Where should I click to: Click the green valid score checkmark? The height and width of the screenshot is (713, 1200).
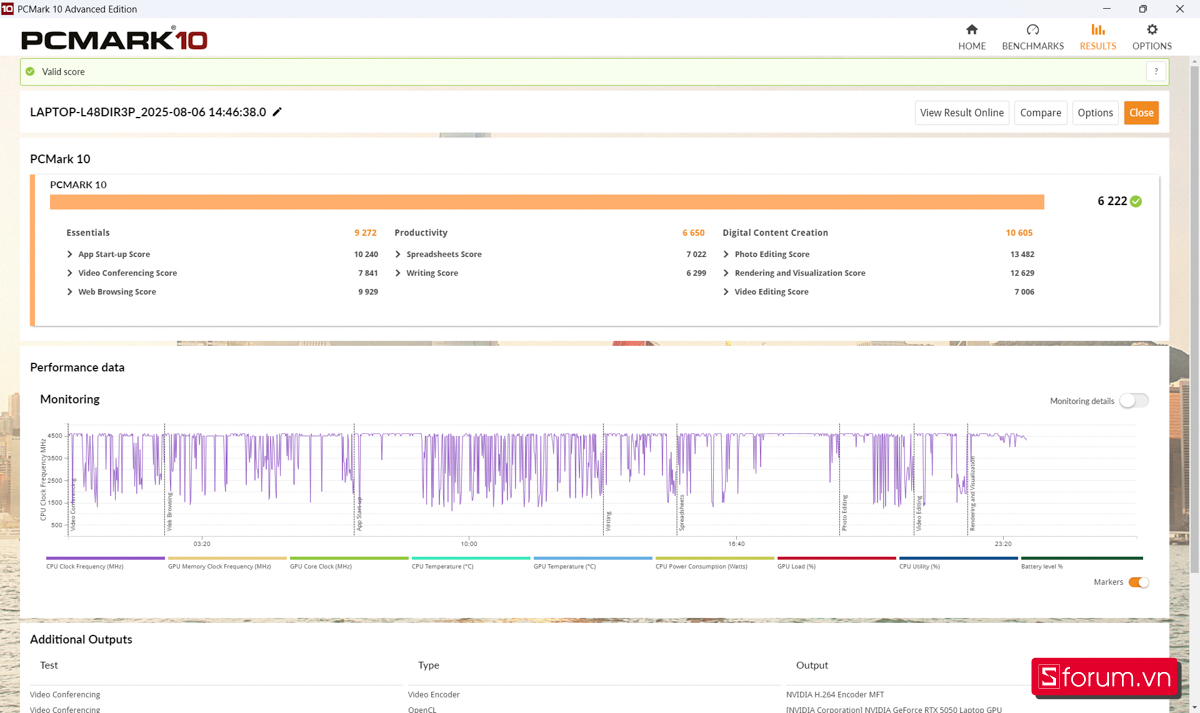coord(30,72)
